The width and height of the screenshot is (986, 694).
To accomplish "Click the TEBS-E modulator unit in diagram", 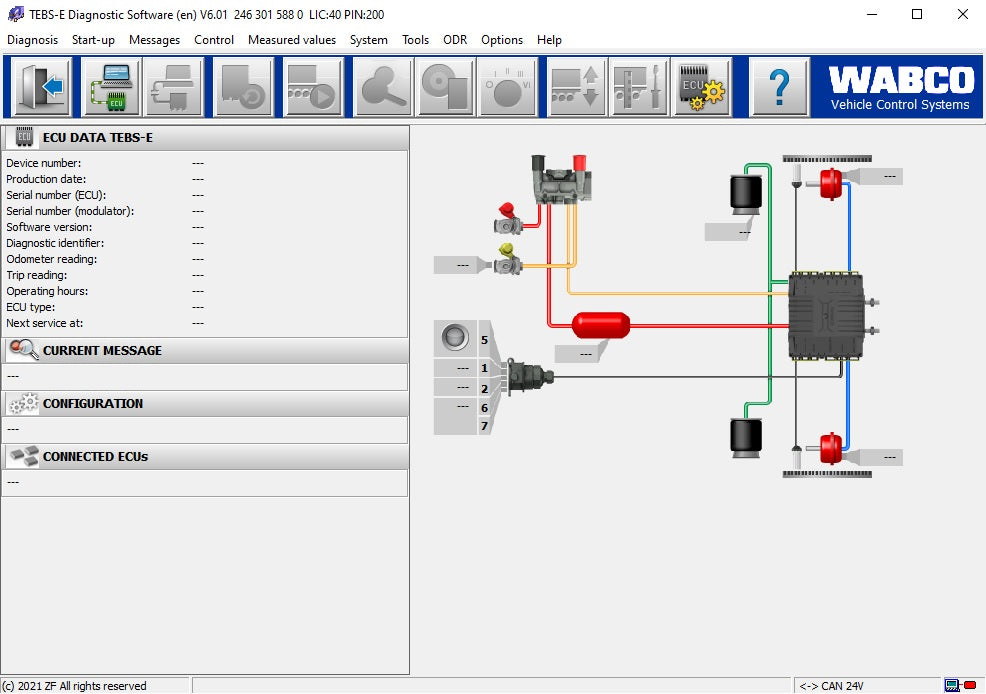I will [827, 316].
